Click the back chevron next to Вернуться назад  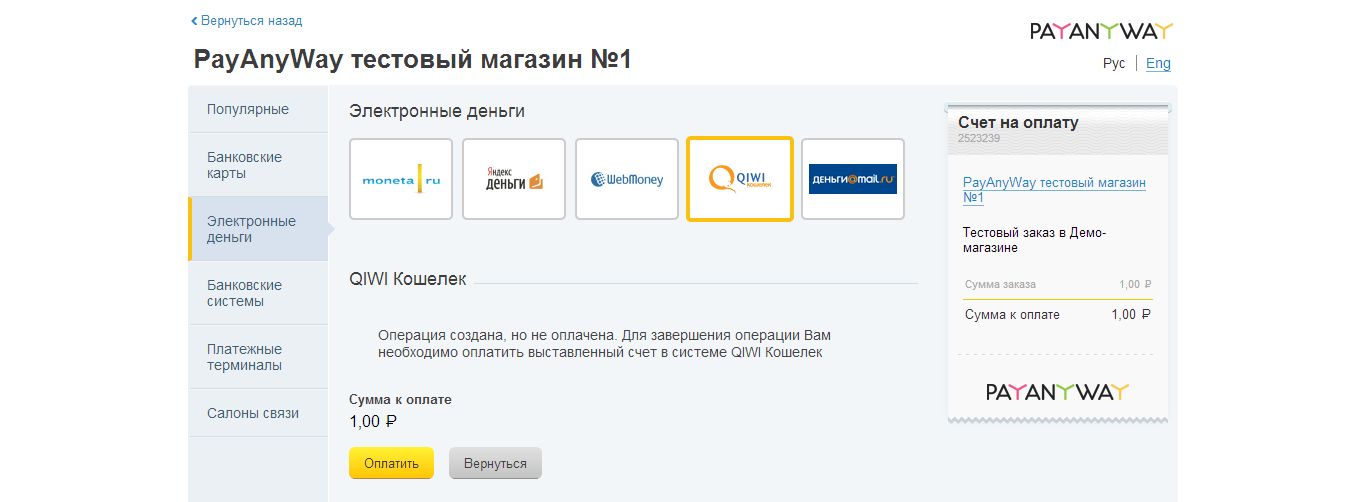pos(194,20)
